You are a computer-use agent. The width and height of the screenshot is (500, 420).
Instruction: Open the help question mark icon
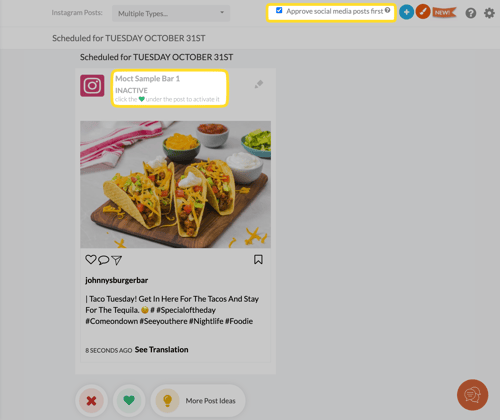tap(471, 13)
